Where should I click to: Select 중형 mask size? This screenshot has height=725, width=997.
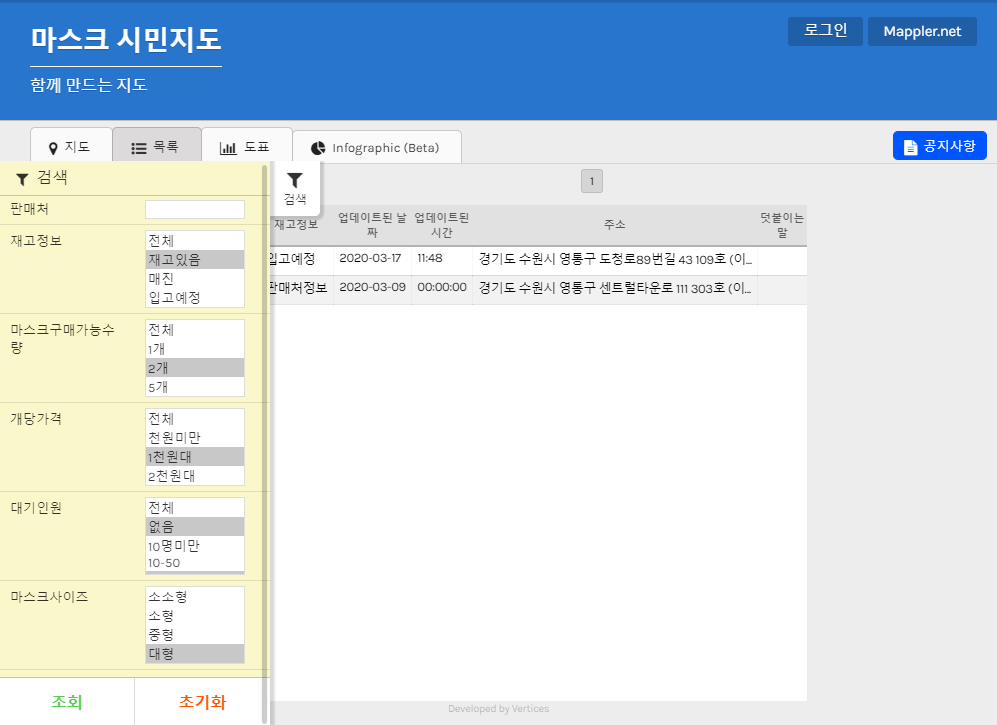pyautogui.click(x=195, y=635)
